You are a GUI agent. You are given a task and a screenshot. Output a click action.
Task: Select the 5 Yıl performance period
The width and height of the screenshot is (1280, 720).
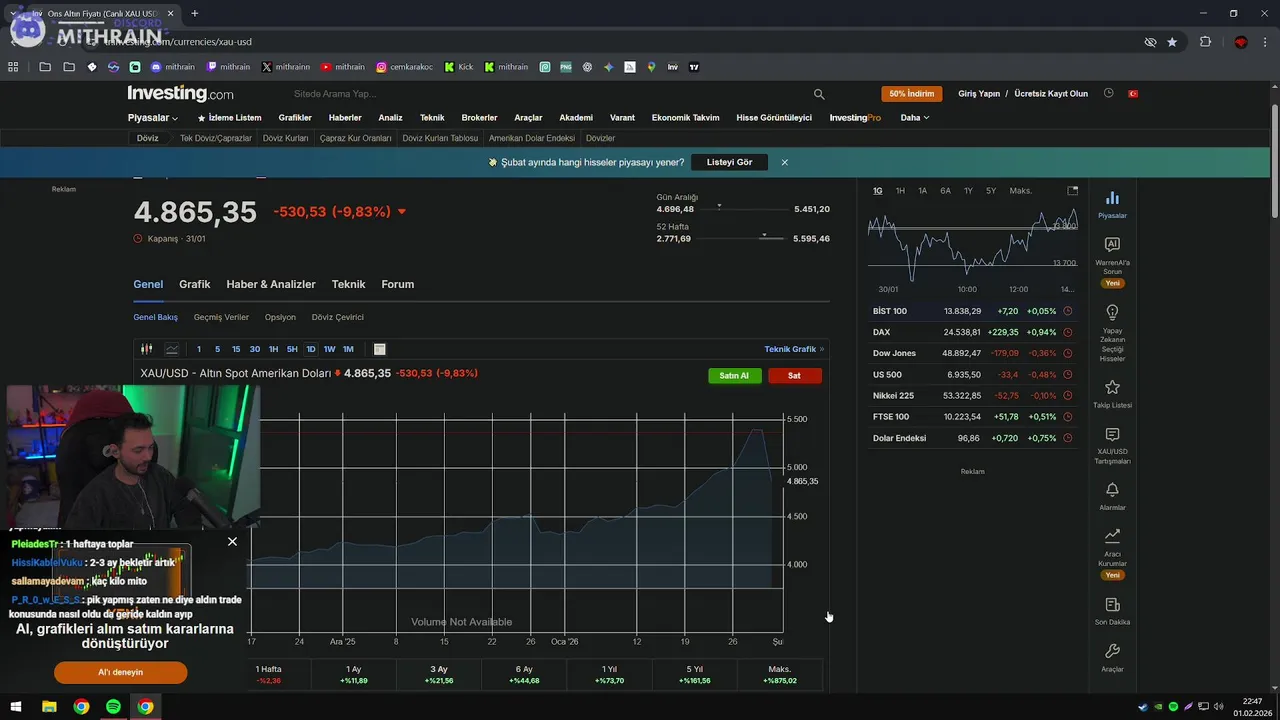coord(694,674)
